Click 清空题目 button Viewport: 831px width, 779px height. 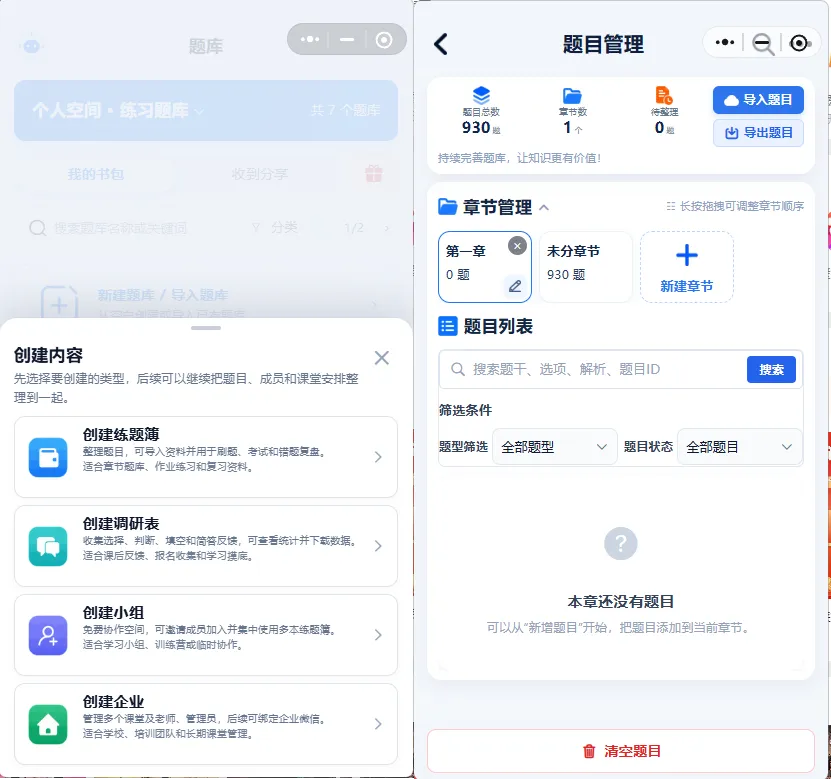(x=621, y=751)
